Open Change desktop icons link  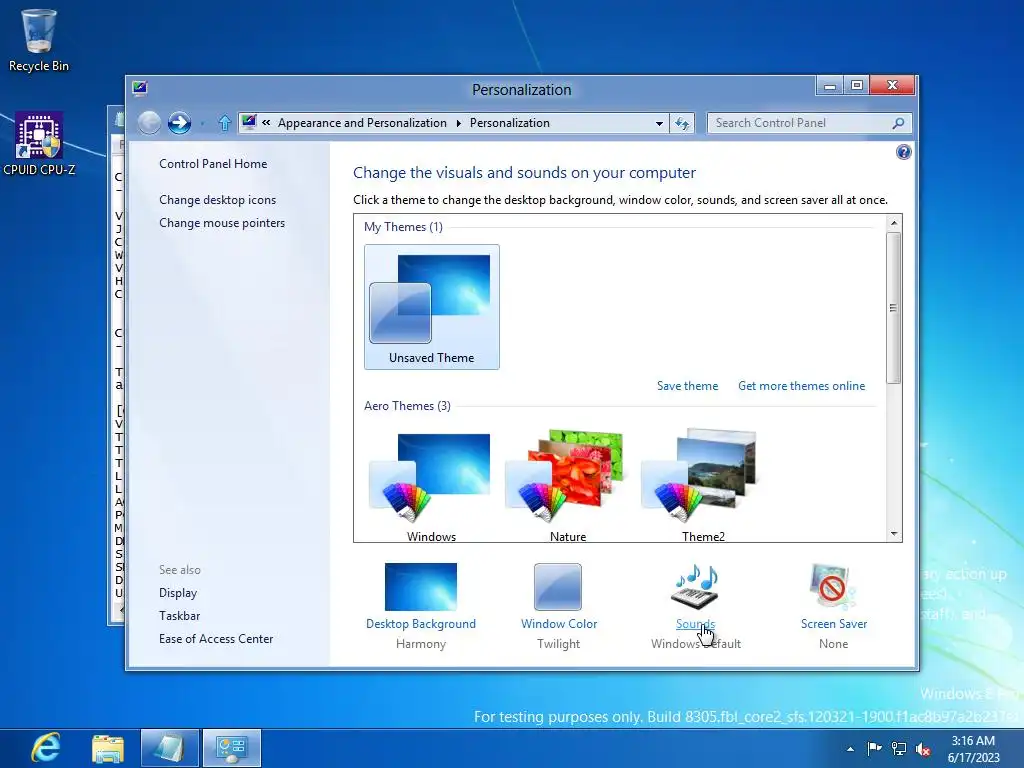(217, 200)
